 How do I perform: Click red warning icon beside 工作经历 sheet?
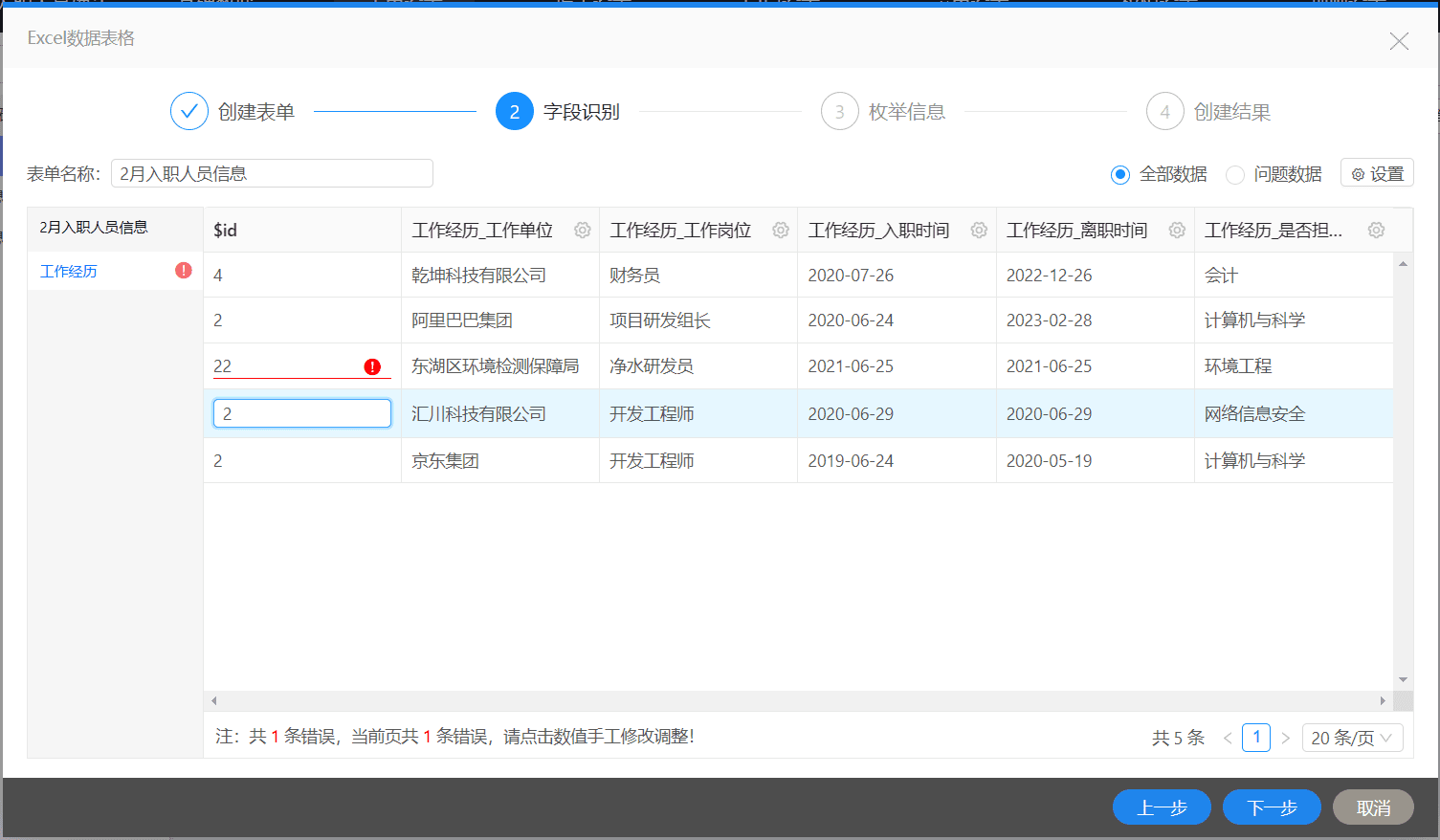(184, 271)
